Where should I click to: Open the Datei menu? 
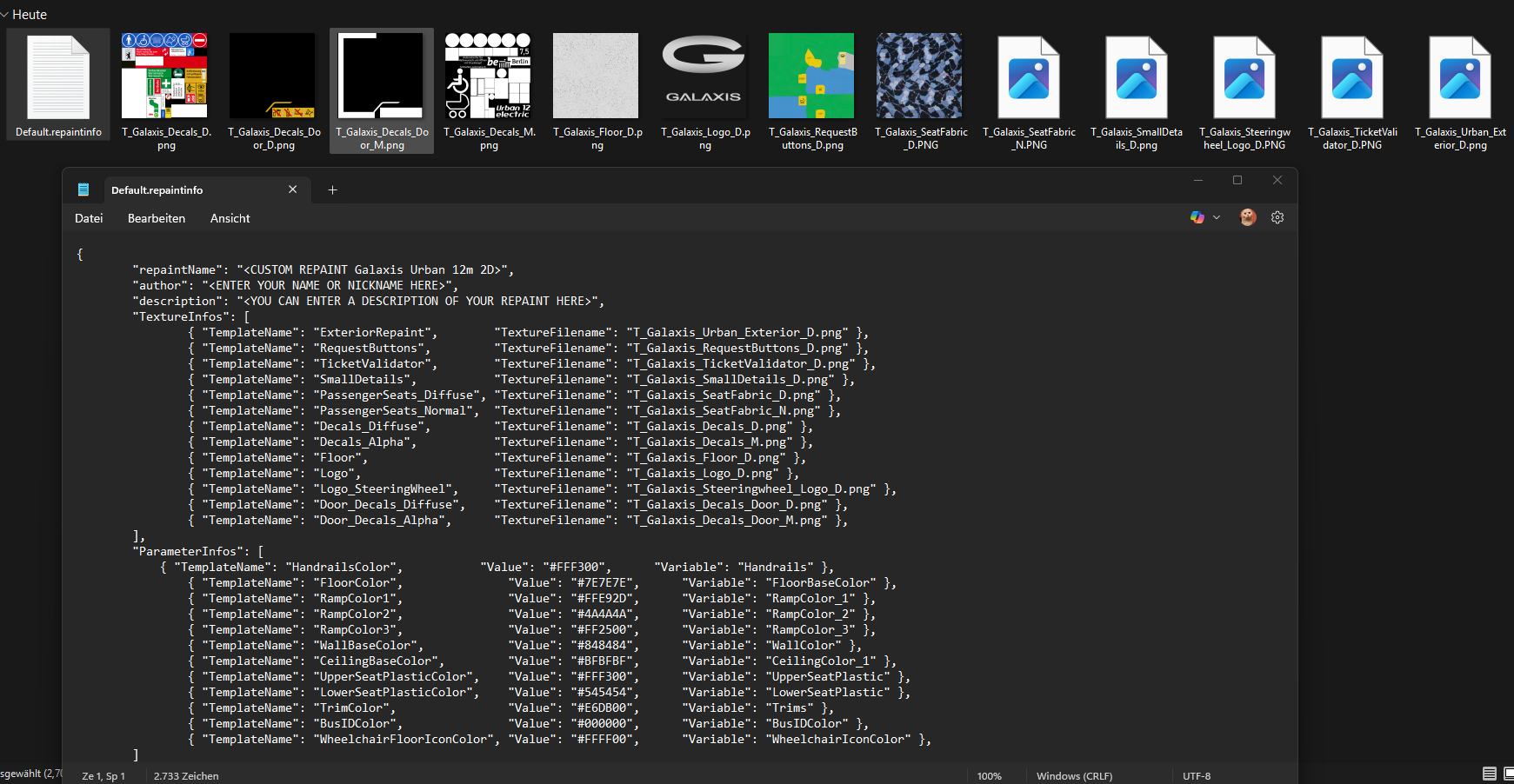[x=89, y=218]
